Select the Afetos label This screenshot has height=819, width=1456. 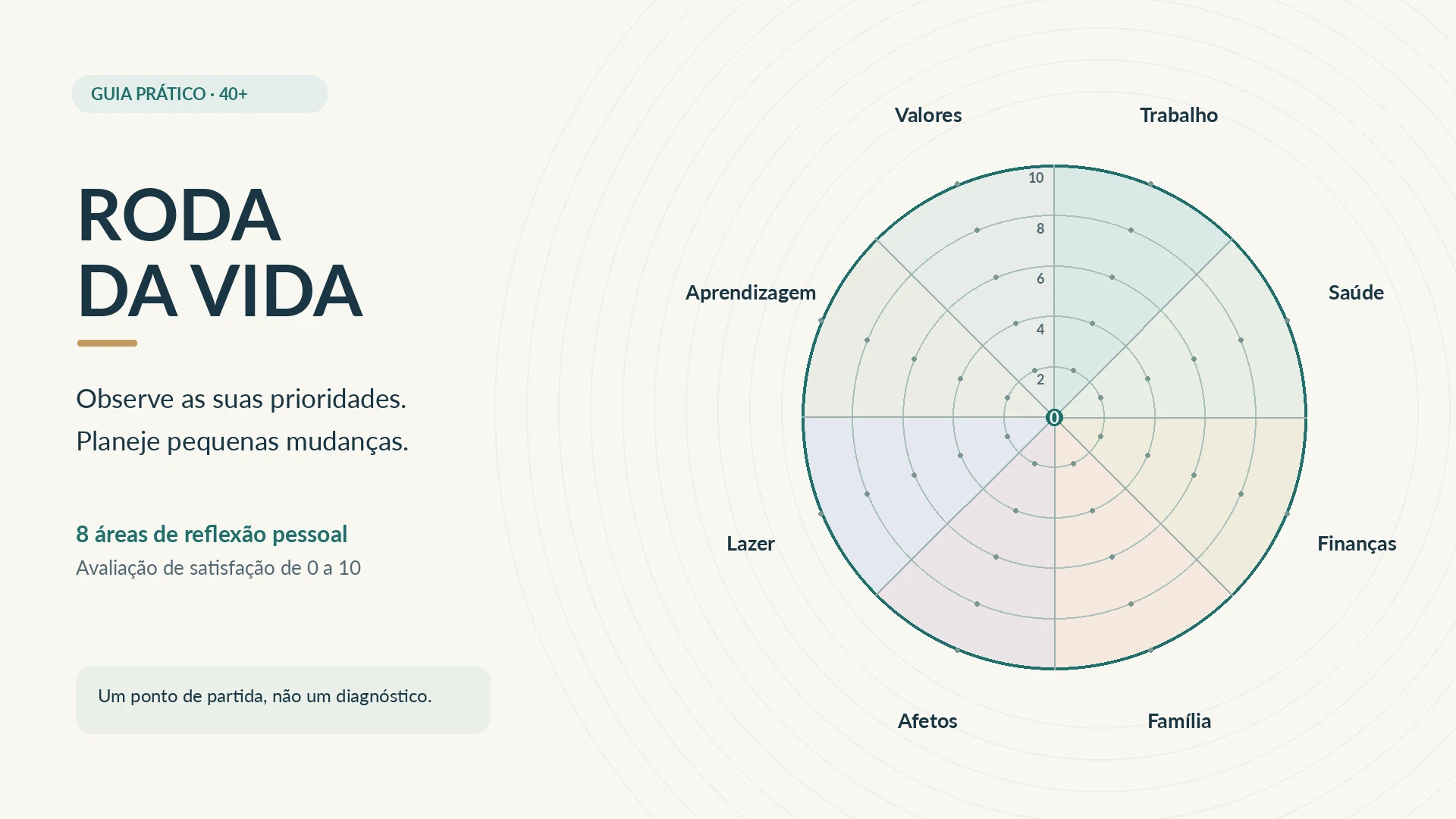pyautogui.click(x=927, y=721)
